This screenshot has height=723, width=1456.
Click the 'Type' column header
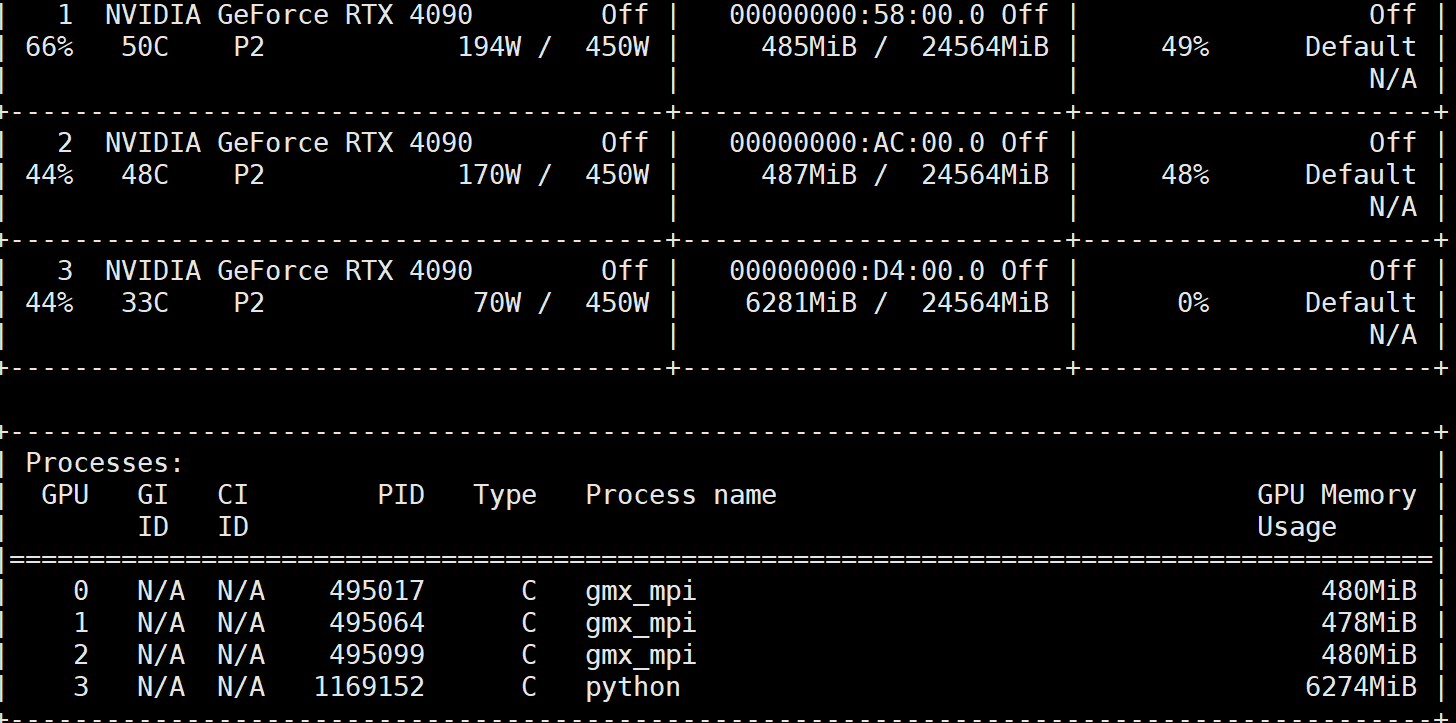tap(505, 495)
